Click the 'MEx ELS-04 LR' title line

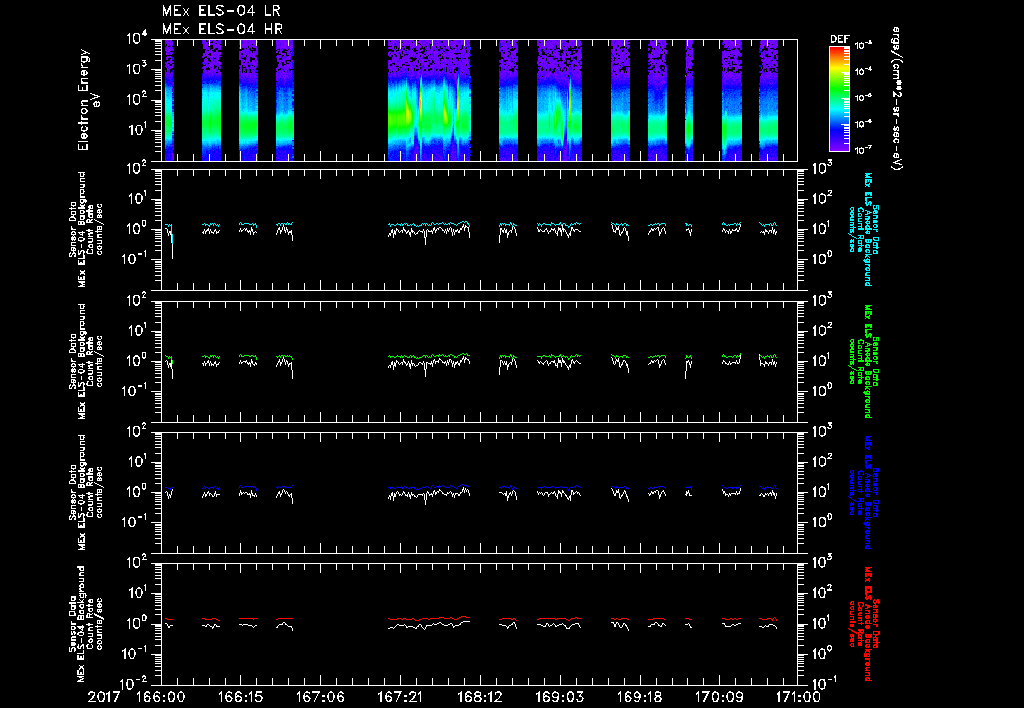click(221, 11)
